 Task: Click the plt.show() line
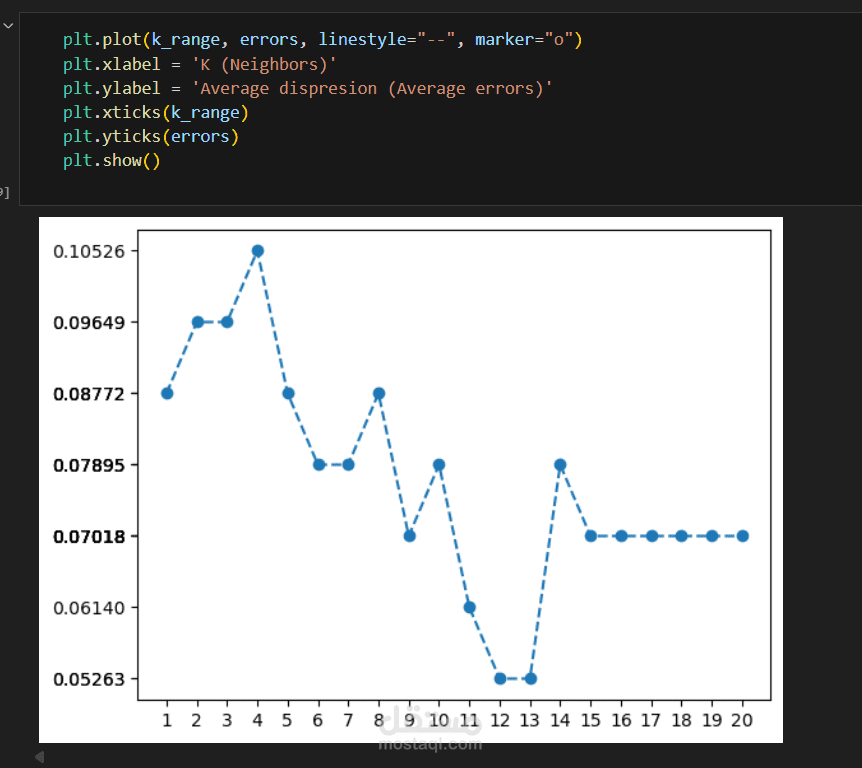point(112,161)
